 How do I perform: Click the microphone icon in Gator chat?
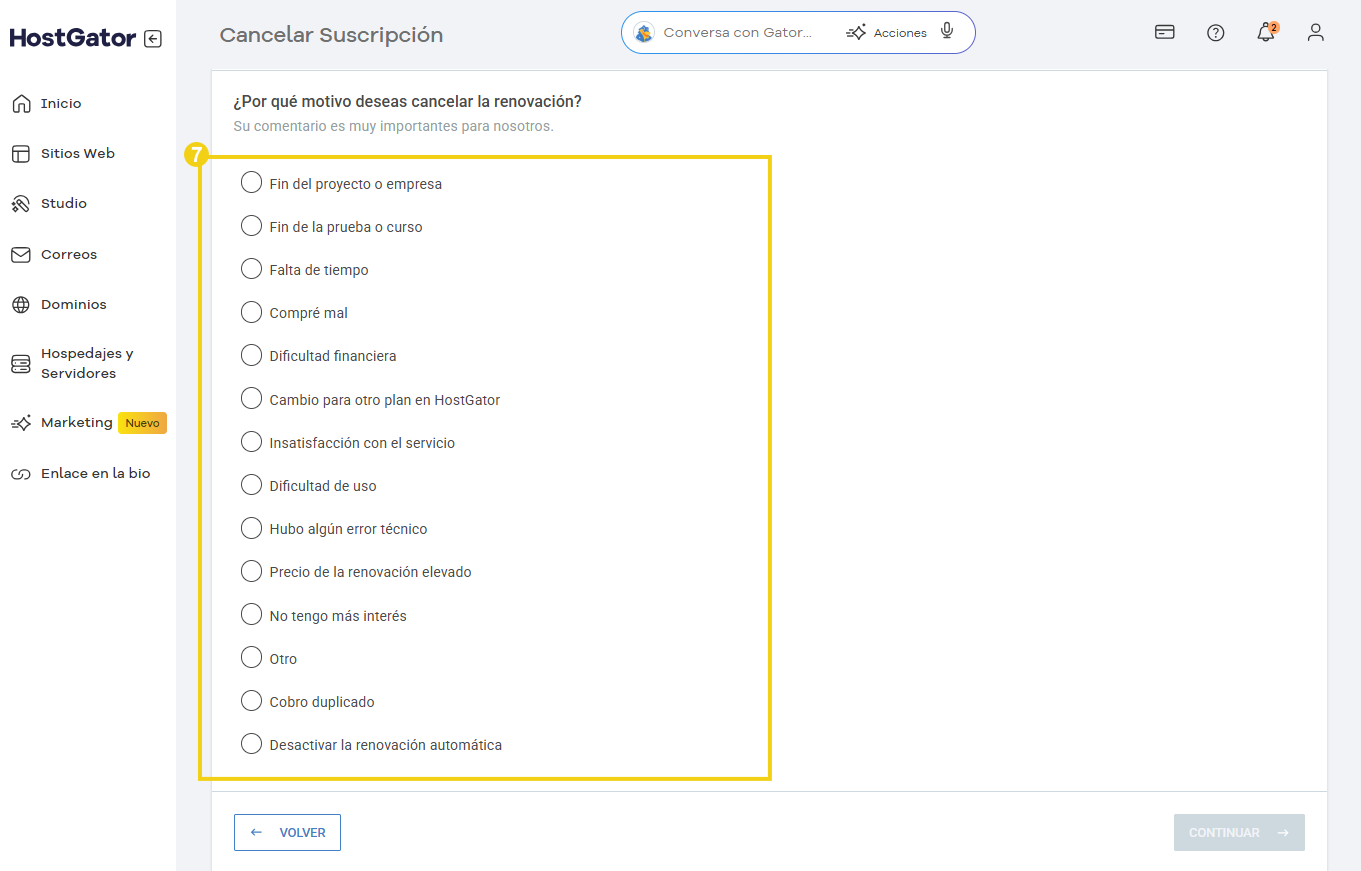pos(947,32)
